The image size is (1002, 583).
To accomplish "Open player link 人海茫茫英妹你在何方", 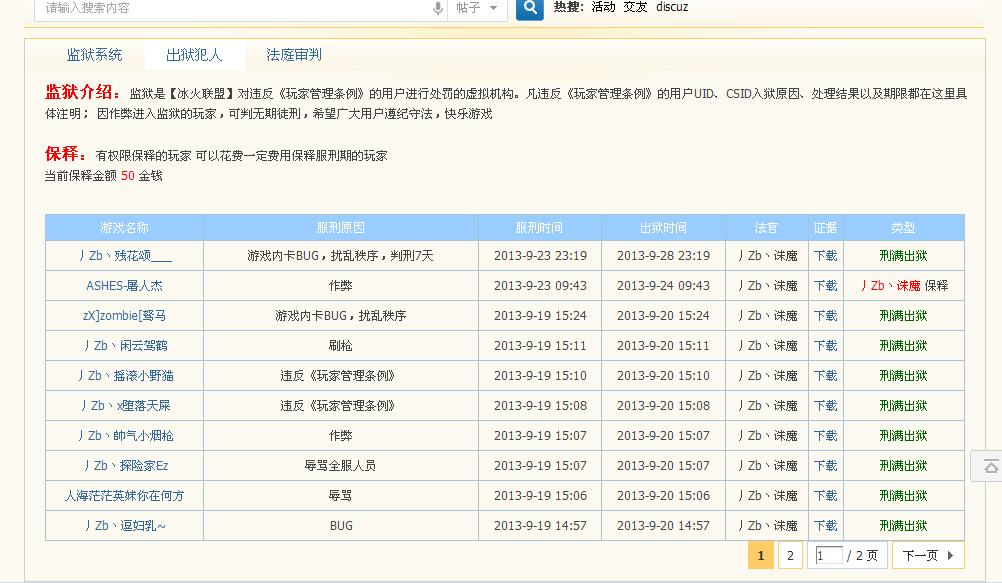I will 124,495.
